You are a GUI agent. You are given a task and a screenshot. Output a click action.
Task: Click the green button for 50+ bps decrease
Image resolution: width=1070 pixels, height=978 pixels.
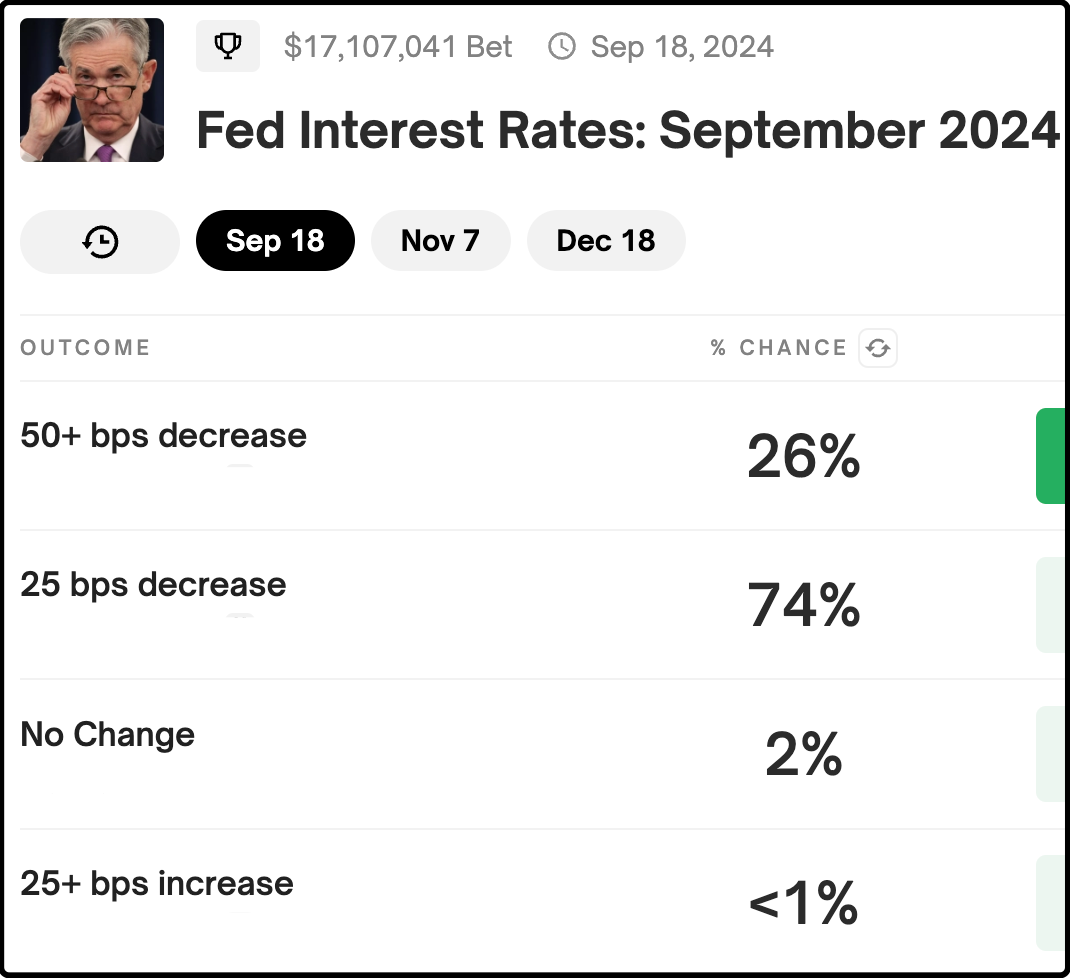coord(1050,456)
